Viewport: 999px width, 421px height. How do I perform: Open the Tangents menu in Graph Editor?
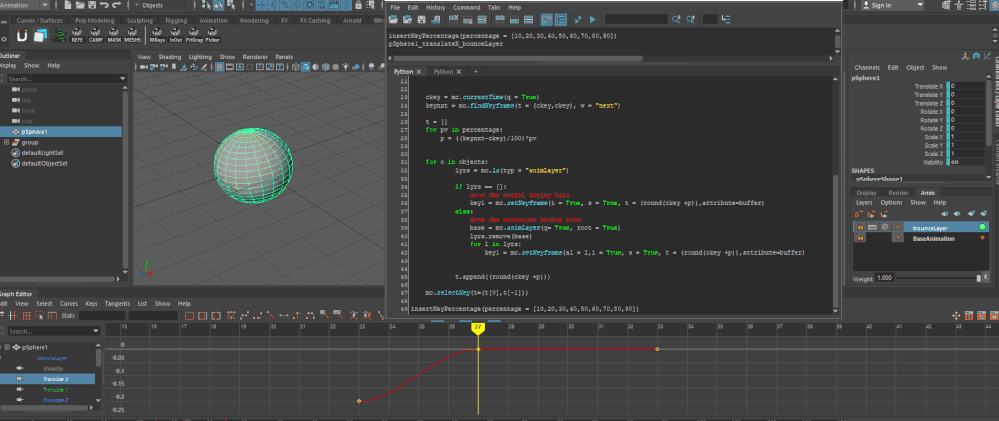(117, 304)
